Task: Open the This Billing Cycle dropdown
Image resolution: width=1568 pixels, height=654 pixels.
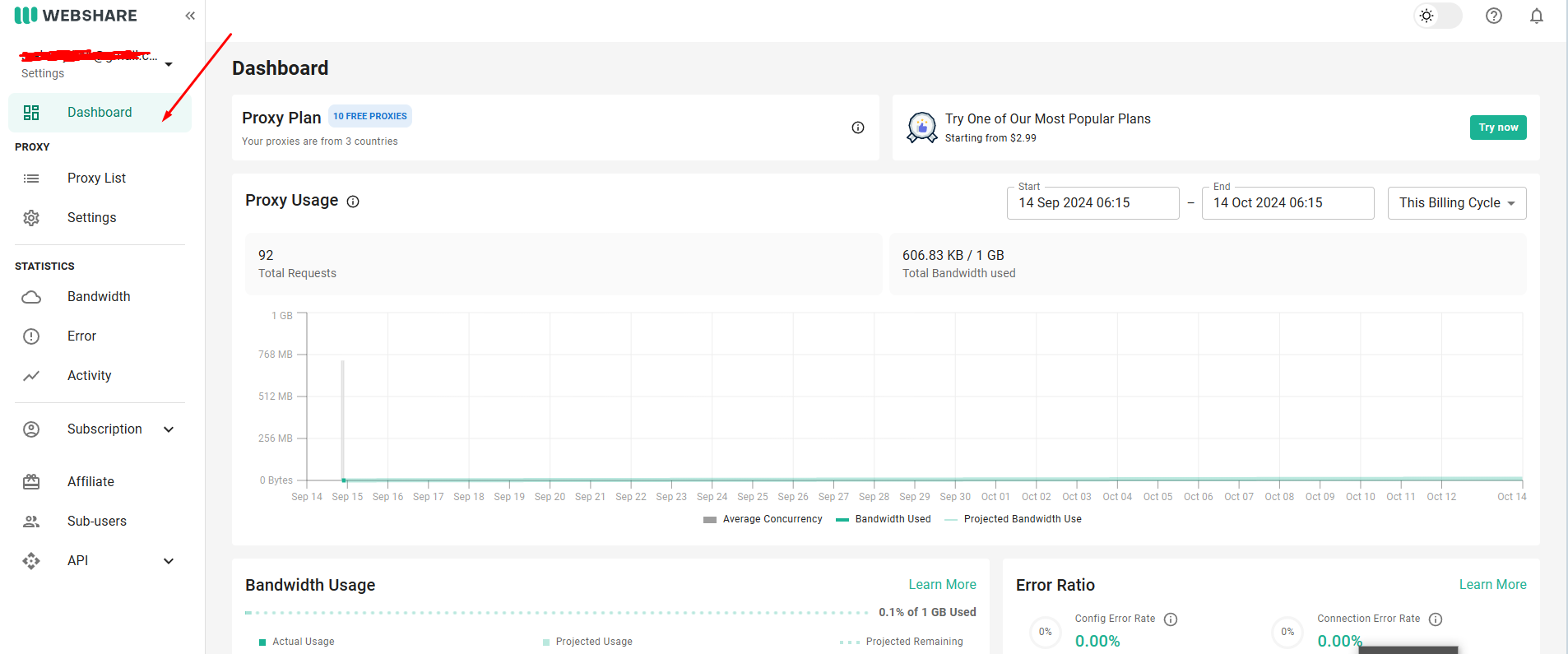Action: [1456, 203]
